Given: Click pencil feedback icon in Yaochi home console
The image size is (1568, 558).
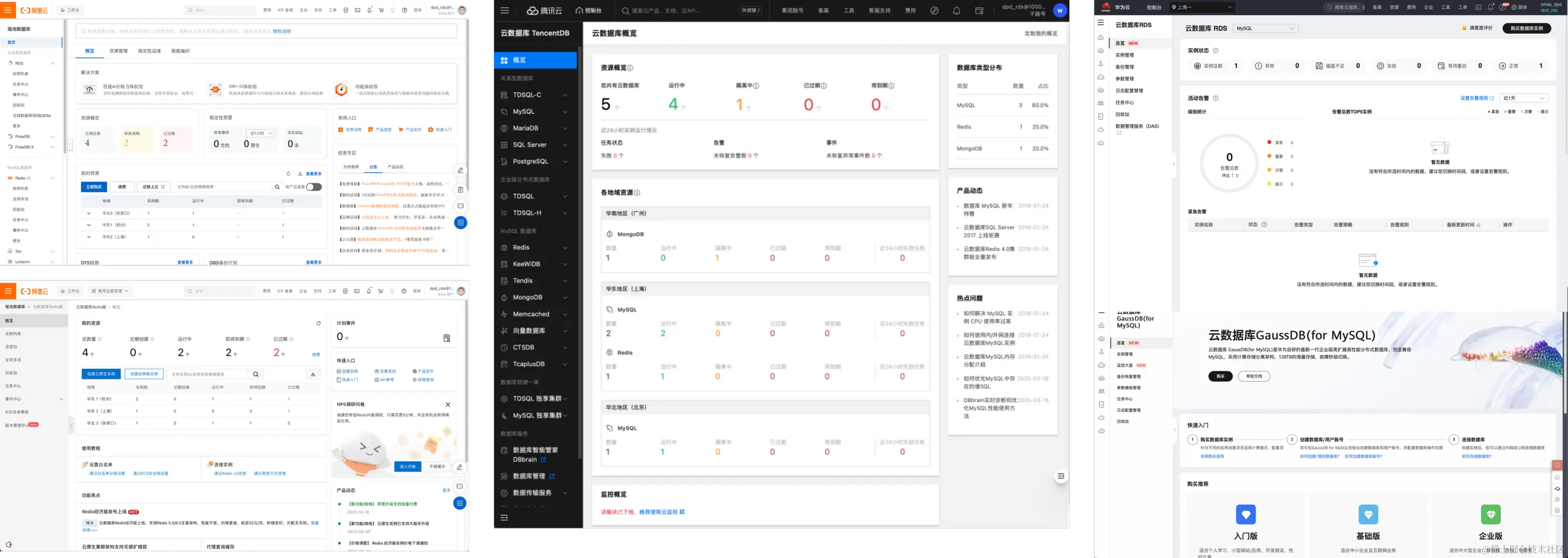Looking at the screenshot, I should click(461, 171).
